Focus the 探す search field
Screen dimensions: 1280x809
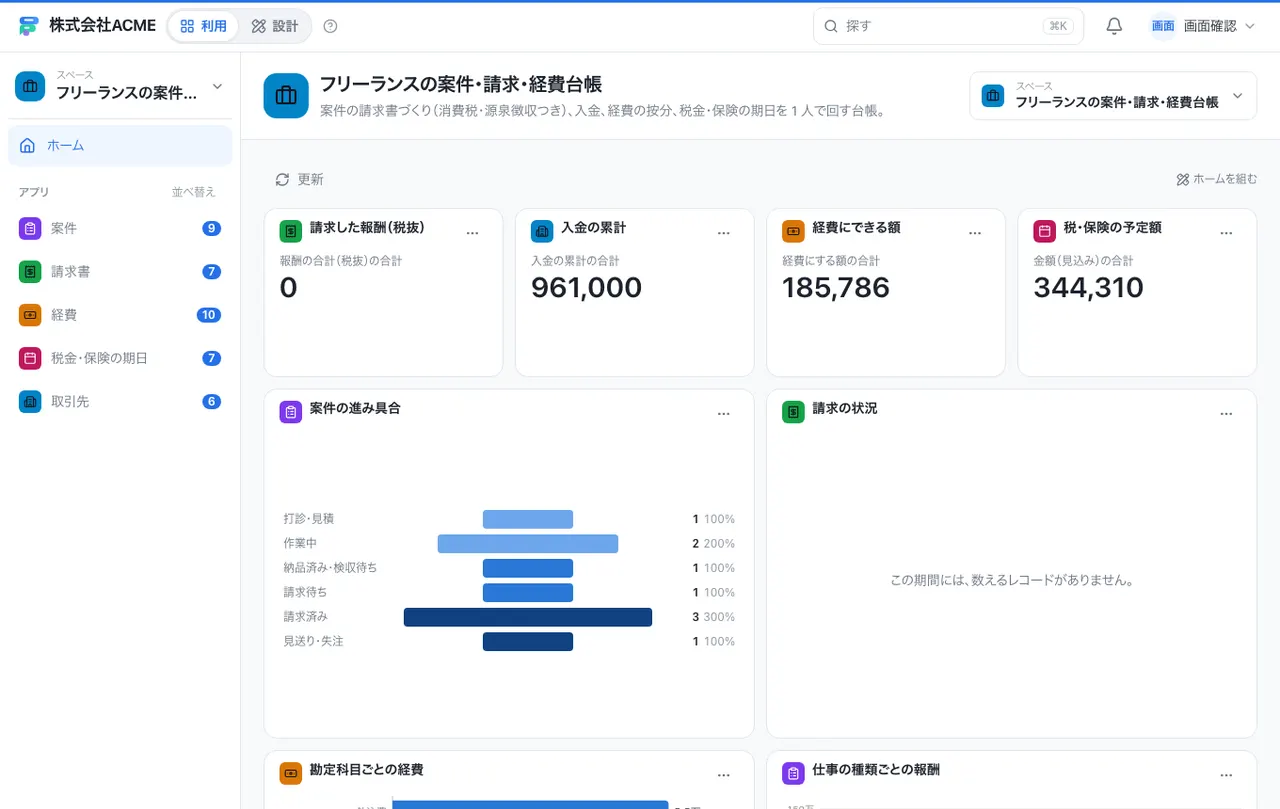948,26
